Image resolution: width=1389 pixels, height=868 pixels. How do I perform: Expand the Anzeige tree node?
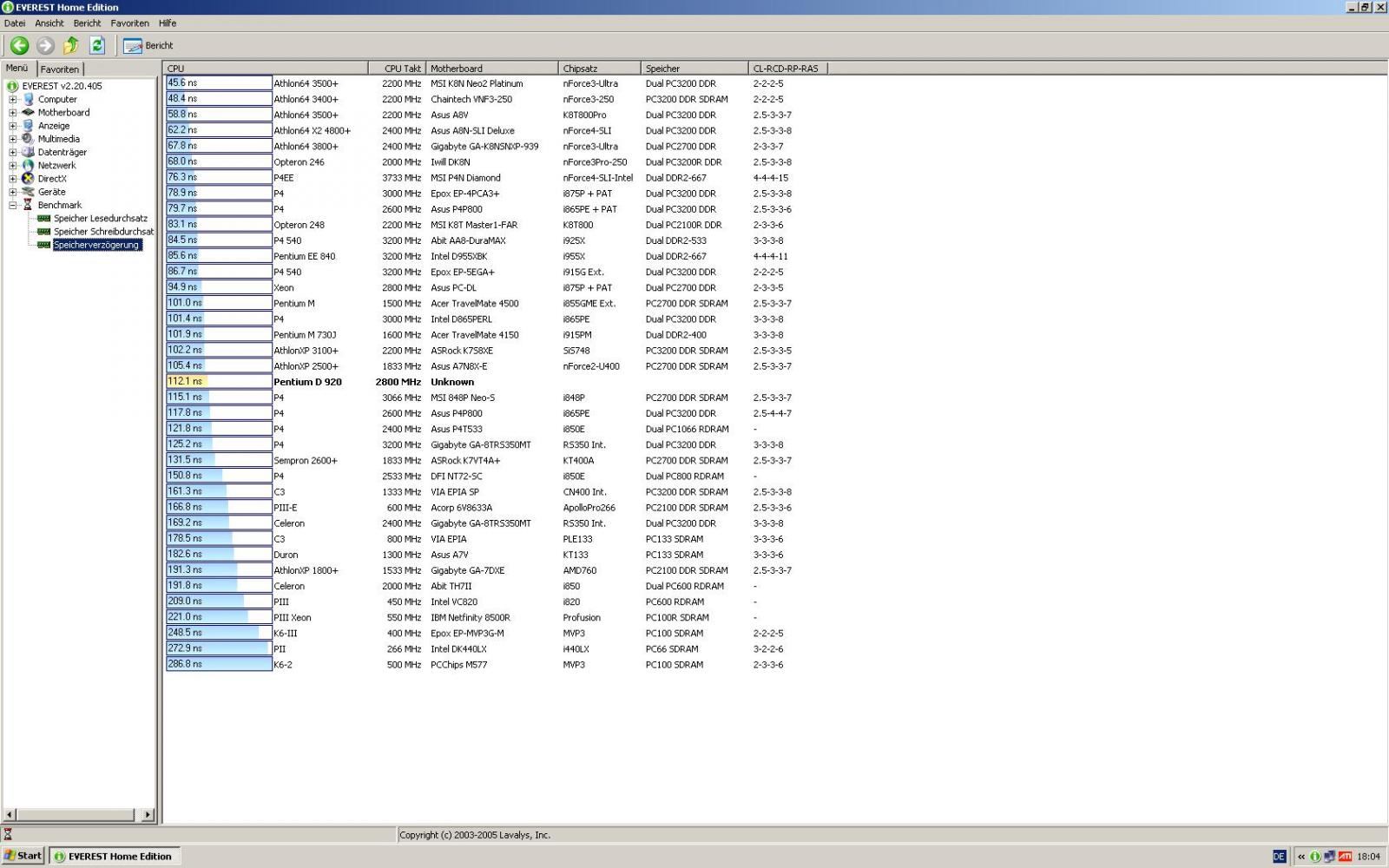[x=12, y=126]
